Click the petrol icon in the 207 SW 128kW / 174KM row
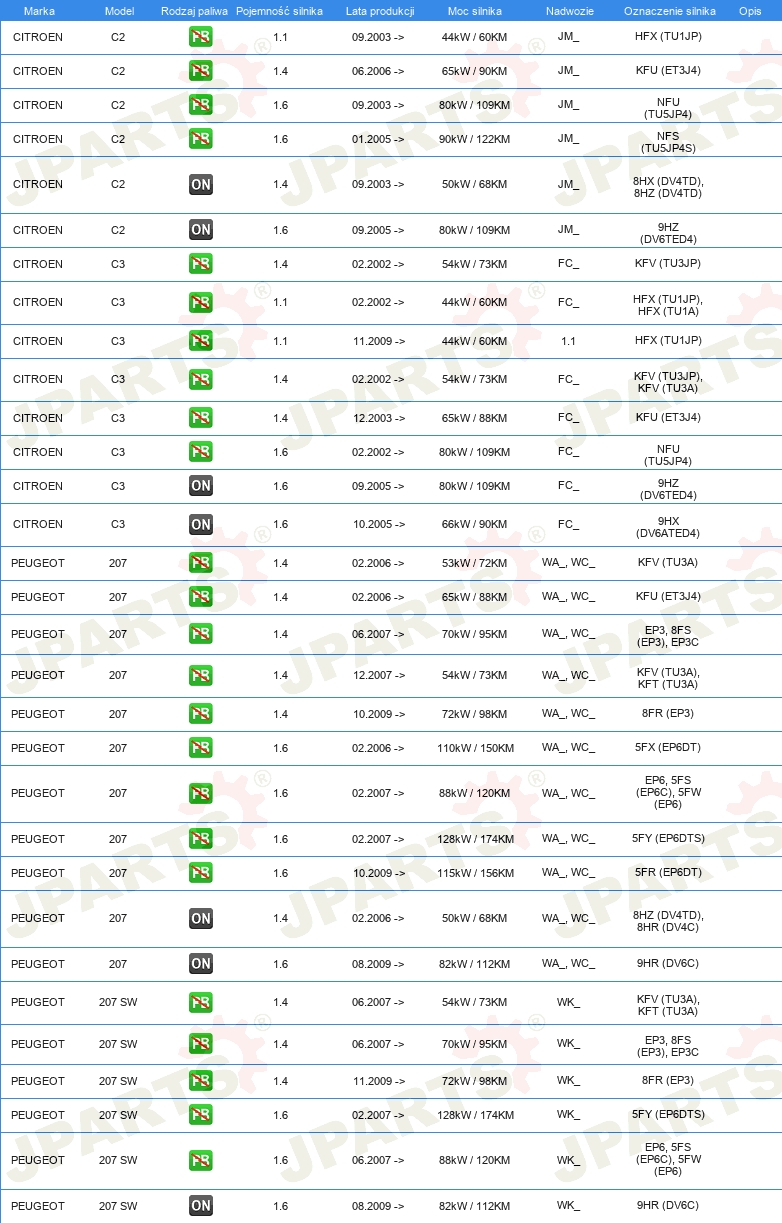This screenshot has height=1223, width=782. (201, 1115)
